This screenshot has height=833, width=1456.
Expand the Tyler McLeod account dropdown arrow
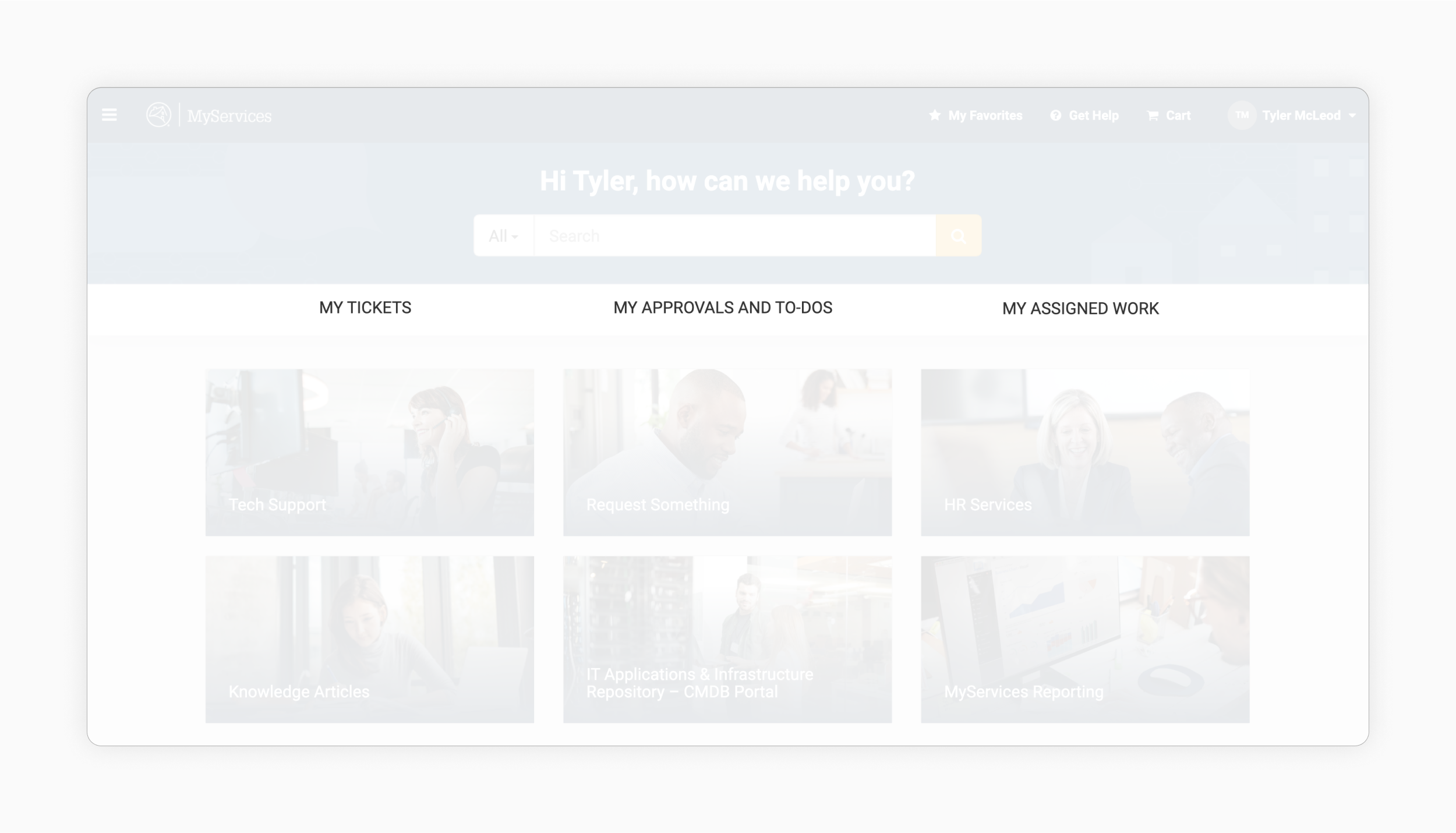(x=1352, y=116)
